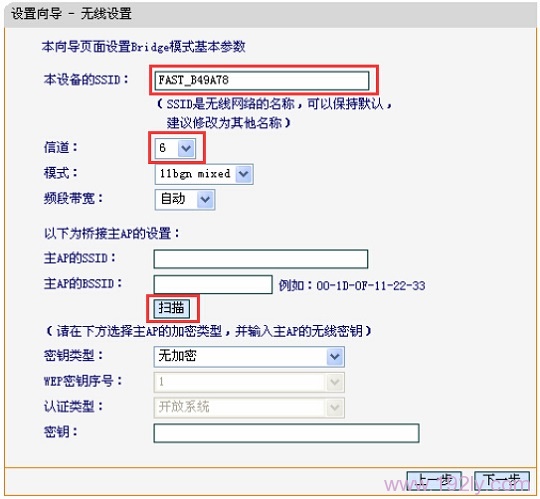Click the arrow icon beside 自动
The height and width of the screenshot is (499, 540).
[205, 199]
